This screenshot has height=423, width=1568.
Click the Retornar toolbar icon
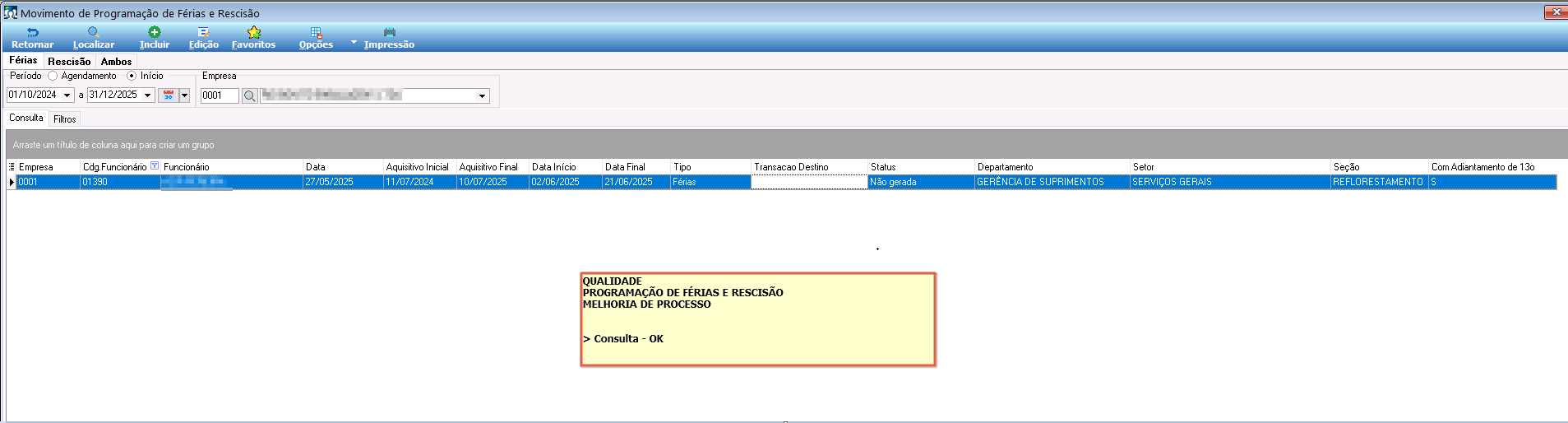coord(32,37)
